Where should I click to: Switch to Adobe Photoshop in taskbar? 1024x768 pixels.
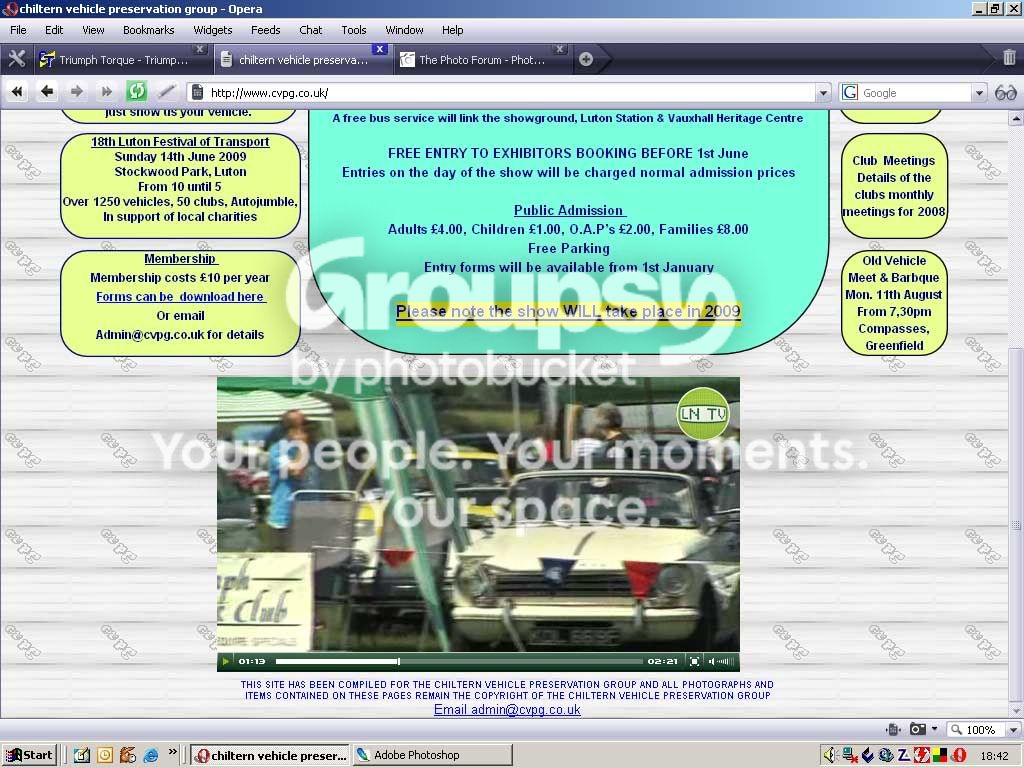click(x=433, y=756)
